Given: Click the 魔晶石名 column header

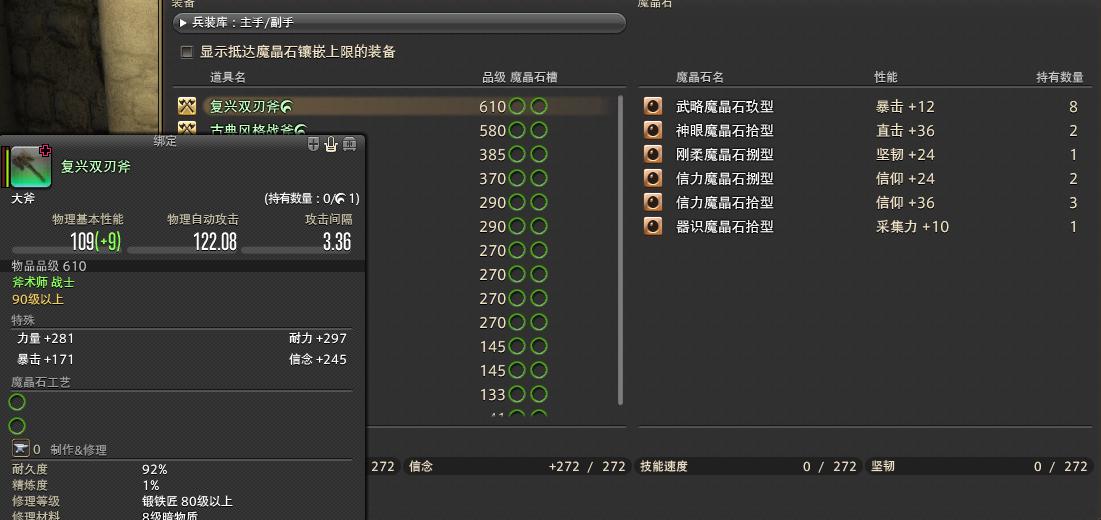Looking at the screenshot, I should click(x=699, y=77).
